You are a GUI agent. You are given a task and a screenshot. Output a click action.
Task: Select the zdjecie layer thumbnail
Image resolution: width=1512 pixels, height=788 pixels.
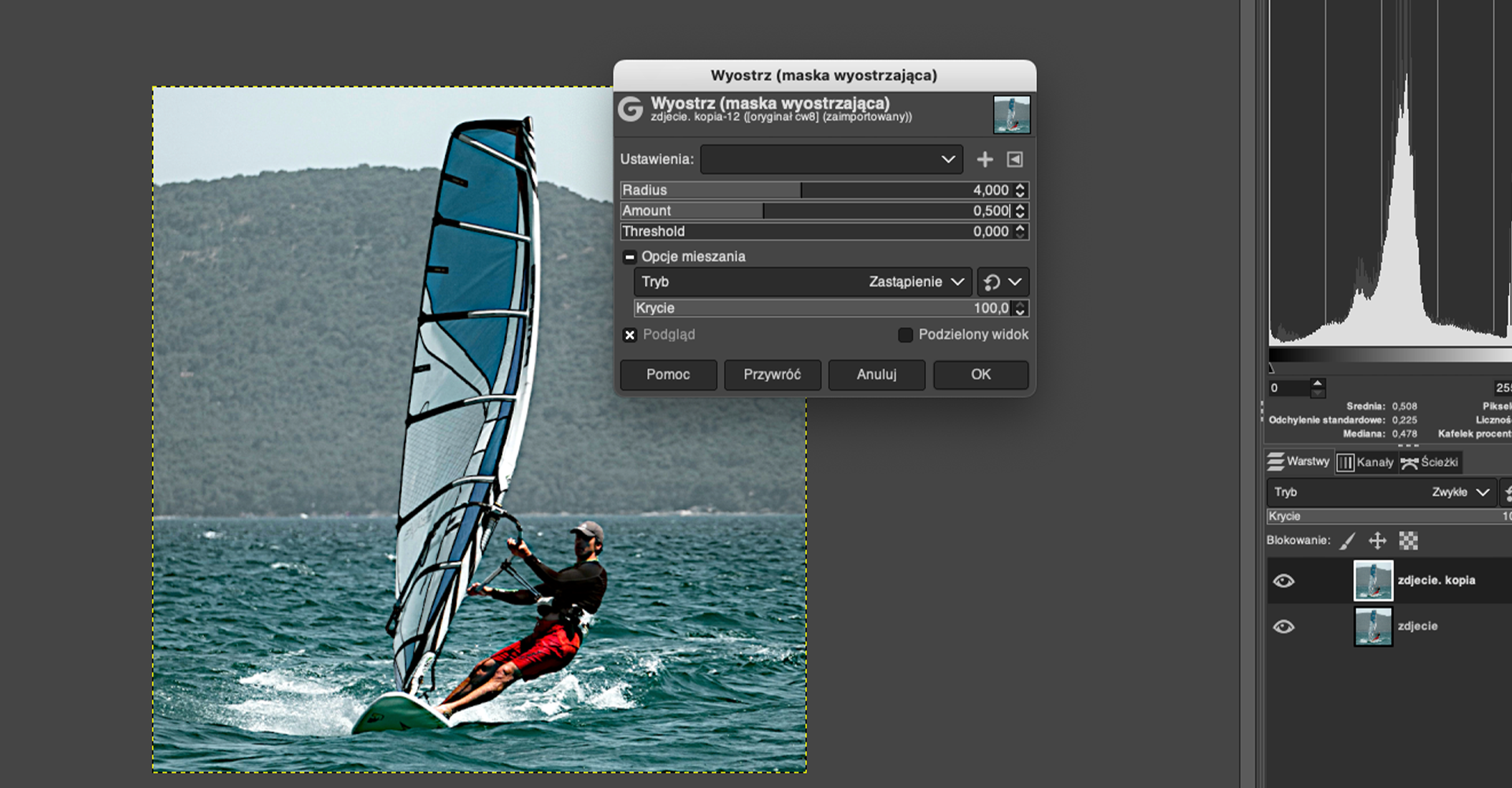point(1373,626)
